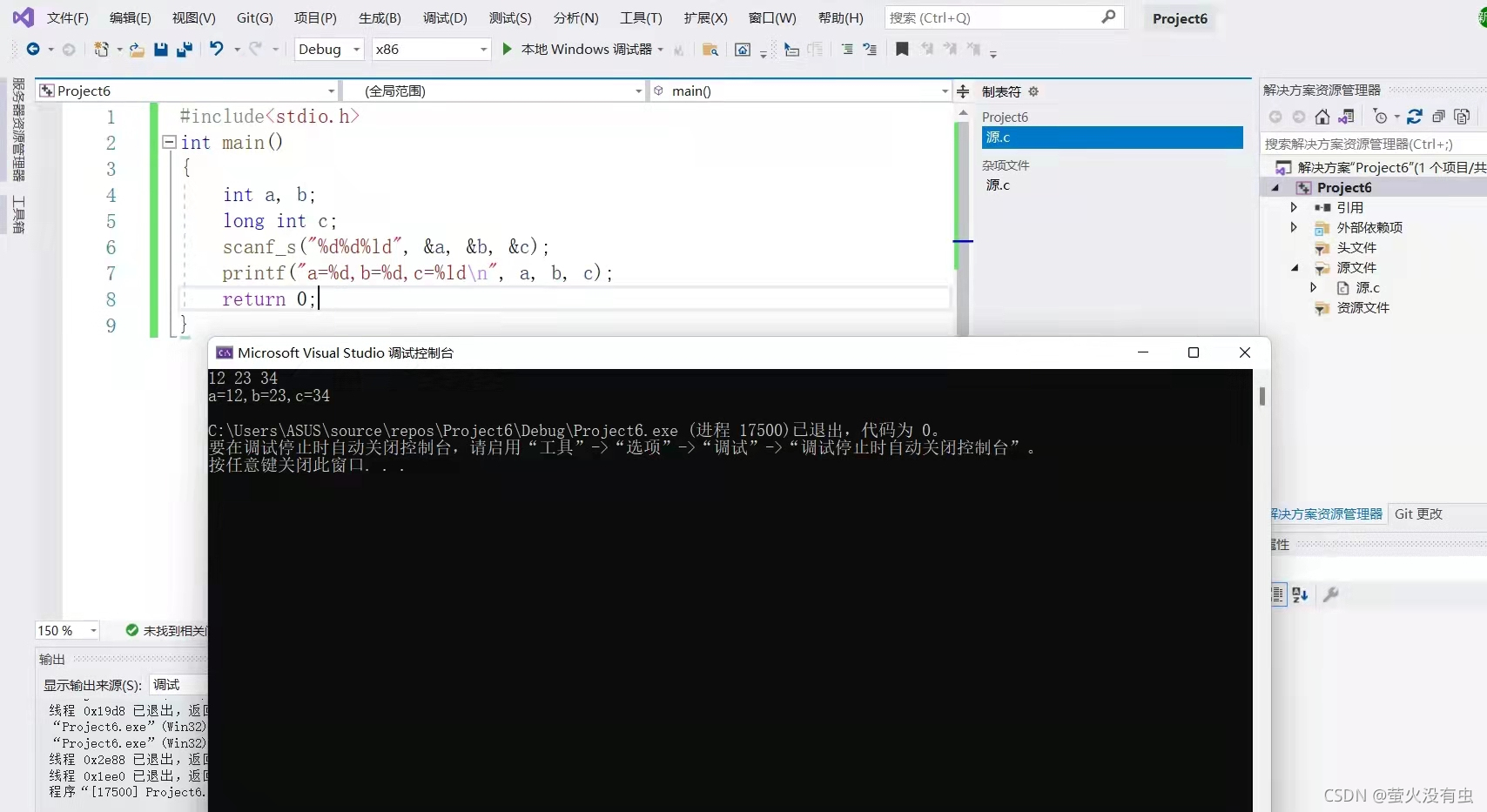Collapse the Project6 node in Solution Explorer
Image resolution: width=1487 pixels, height=812 pixels.
1275,188
